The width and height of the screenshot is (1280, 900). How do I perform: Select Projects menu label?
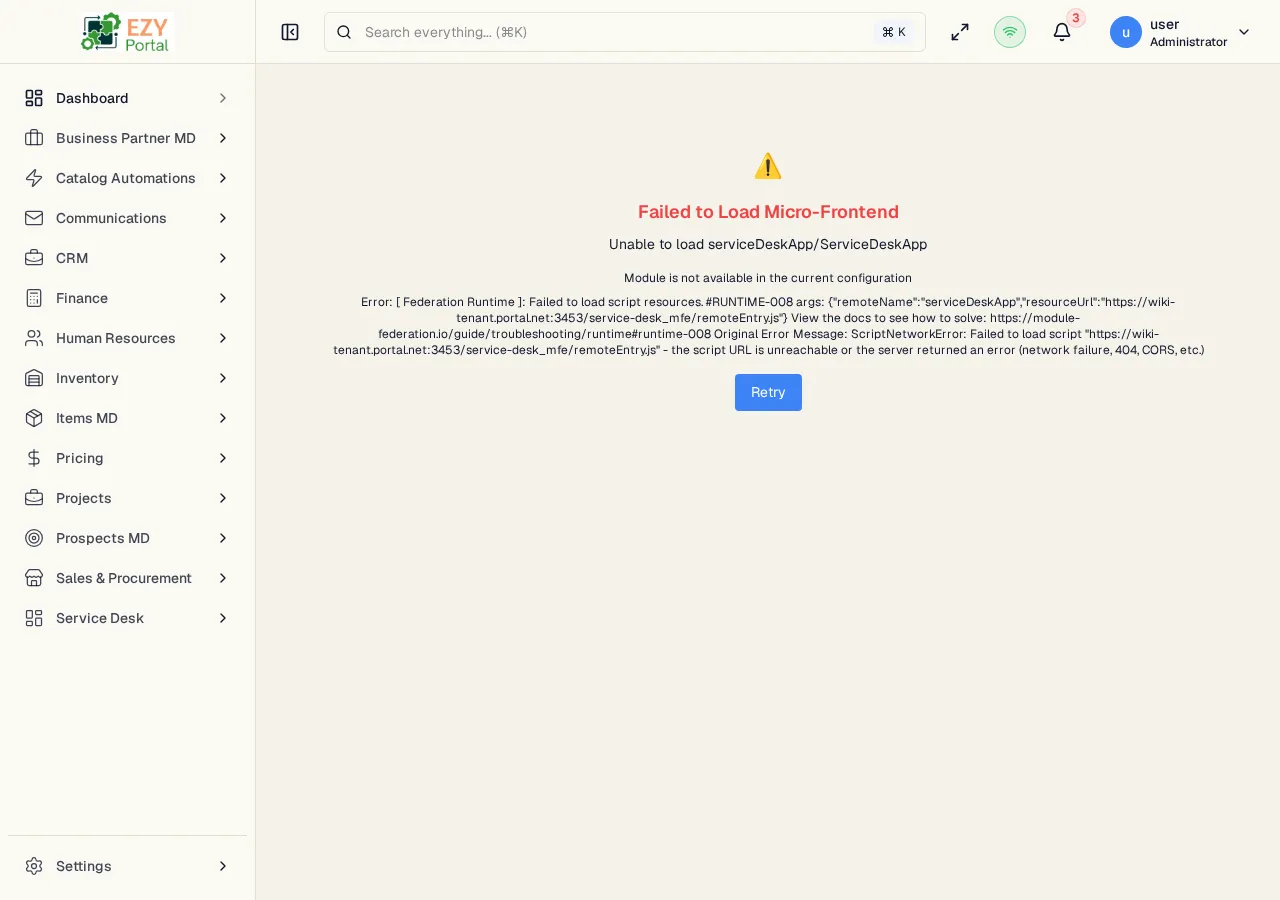point(84,498)
